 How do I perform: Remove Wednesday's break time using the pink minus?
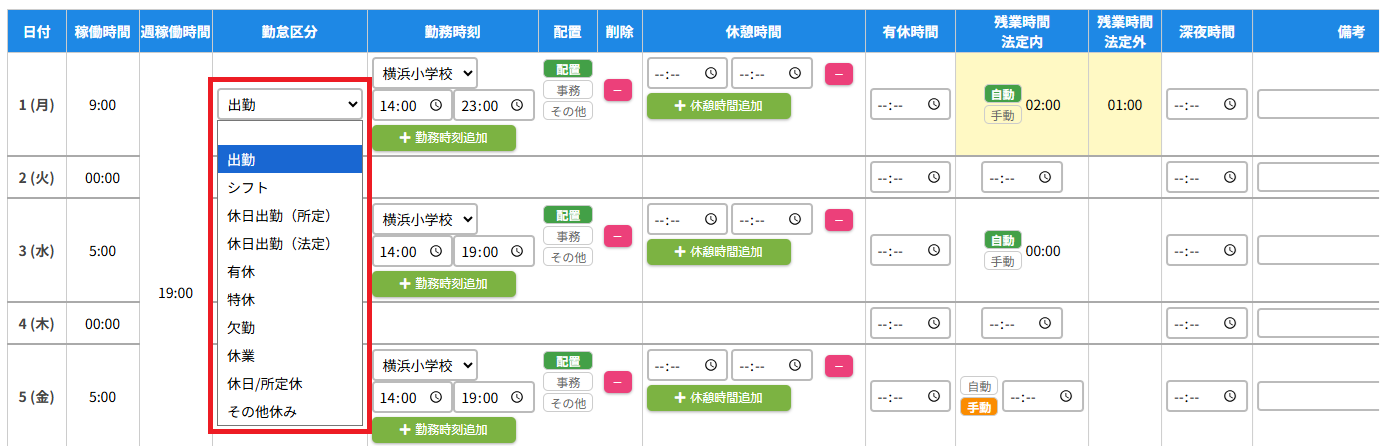pos(838,220)
